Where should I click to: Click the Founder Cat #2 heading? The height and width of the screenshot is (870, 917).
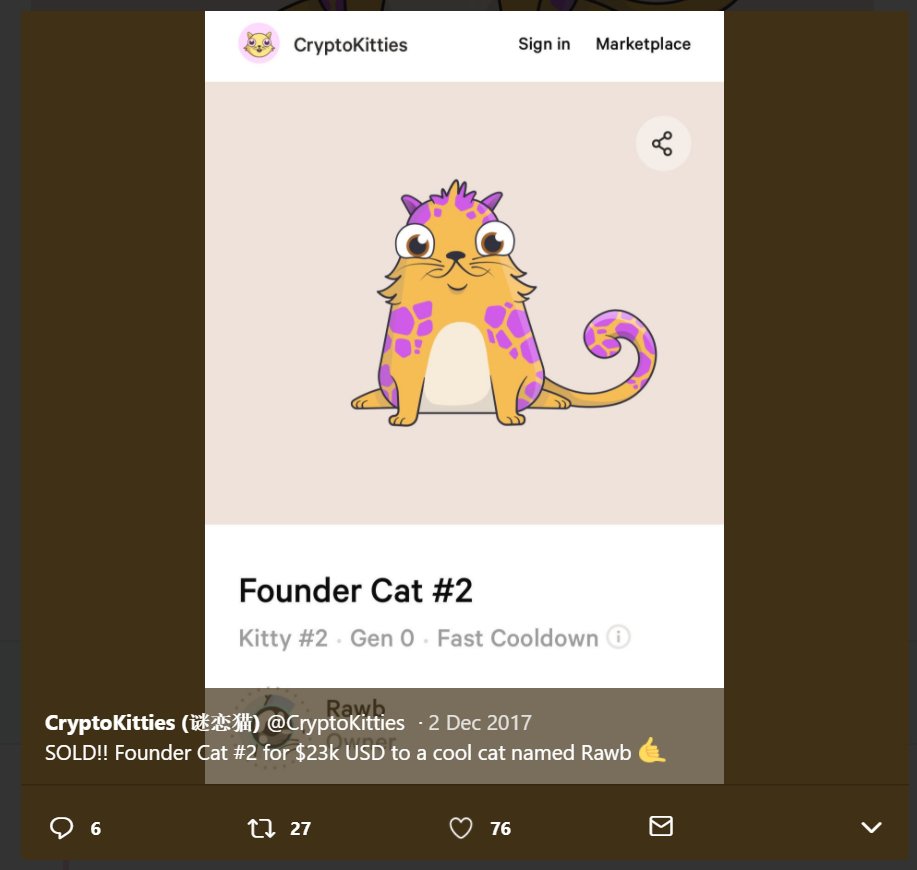(x=355, y=591)
